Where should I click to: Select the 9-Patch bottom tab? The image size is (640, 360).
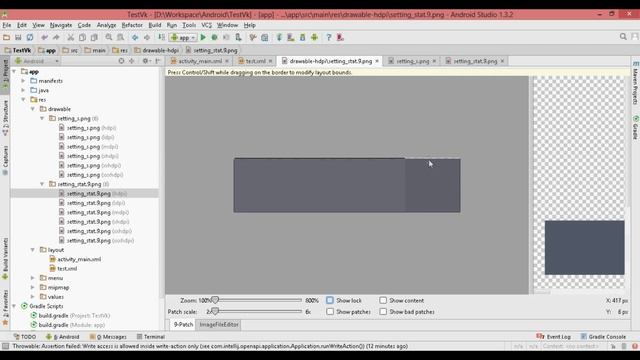point(183,324)
